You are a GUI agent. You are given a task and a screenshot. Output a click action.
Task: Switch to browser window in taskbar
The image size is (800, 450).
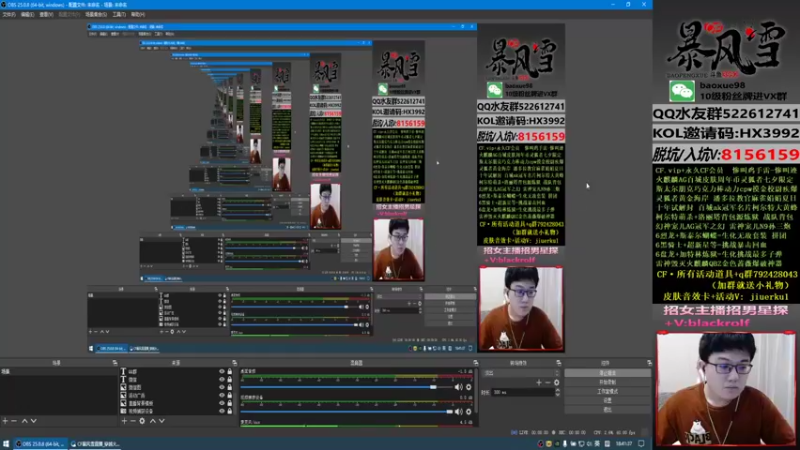(95, 444)
